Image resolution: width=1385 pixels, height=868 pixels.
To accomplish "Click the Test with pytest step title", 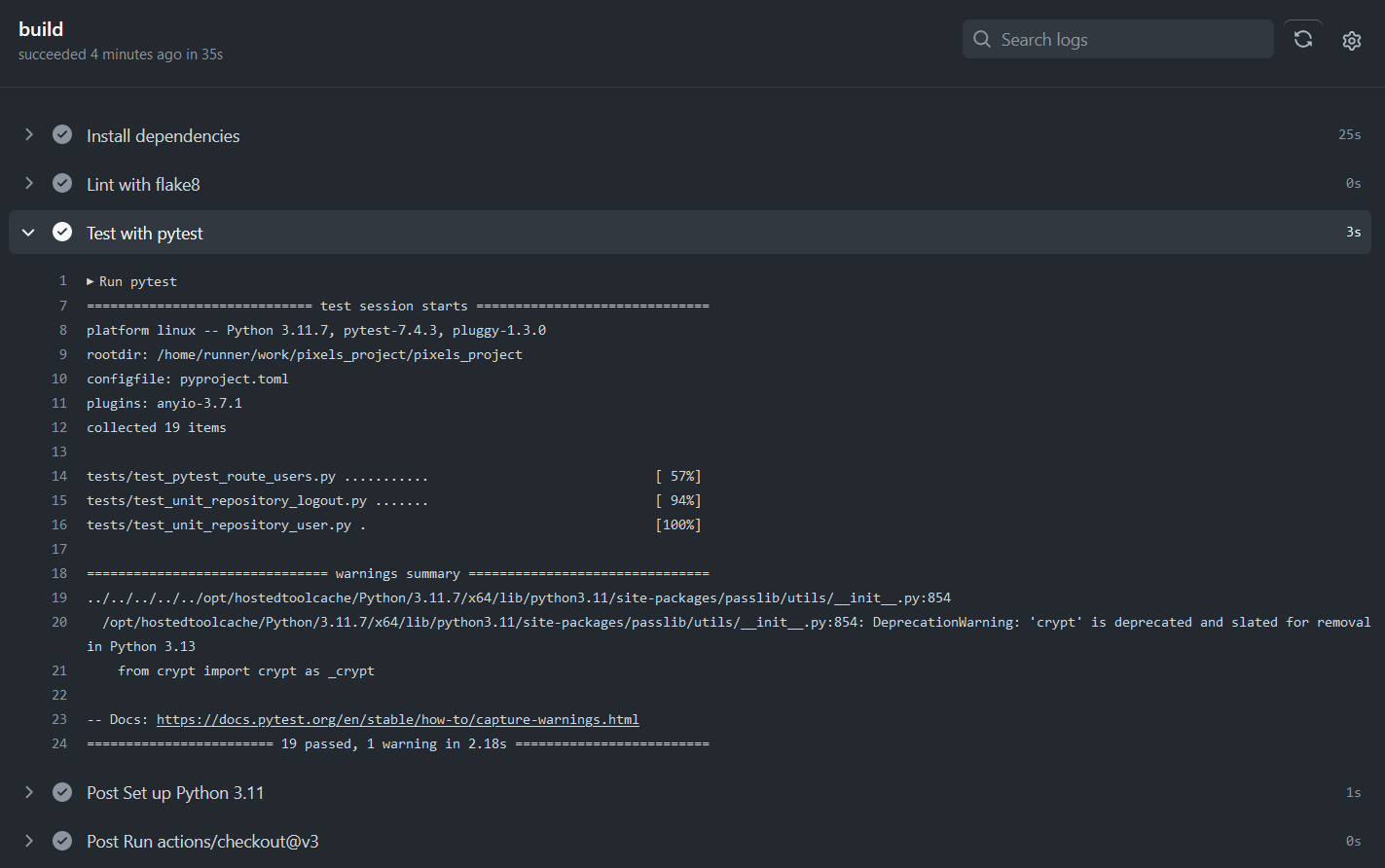I will 145,234.
